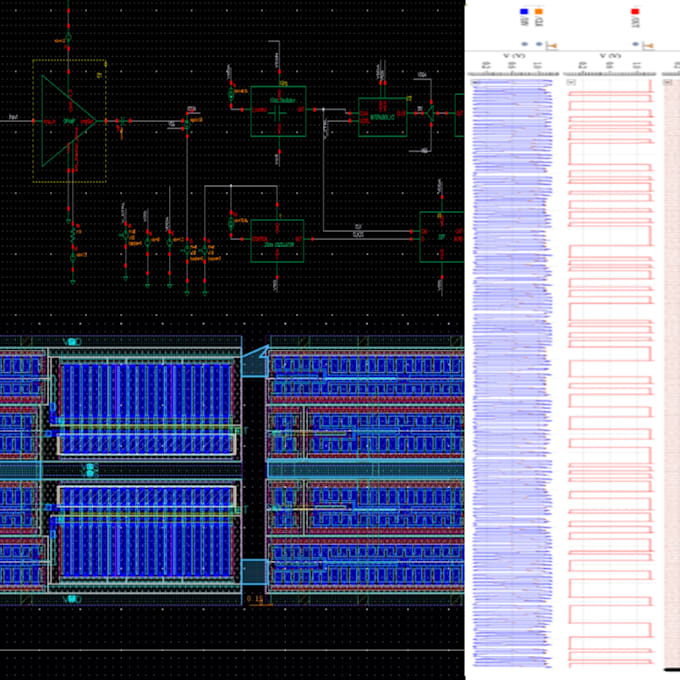
Task: Select the lower oscillator block in the schematic
Action: tap(277, 241)
